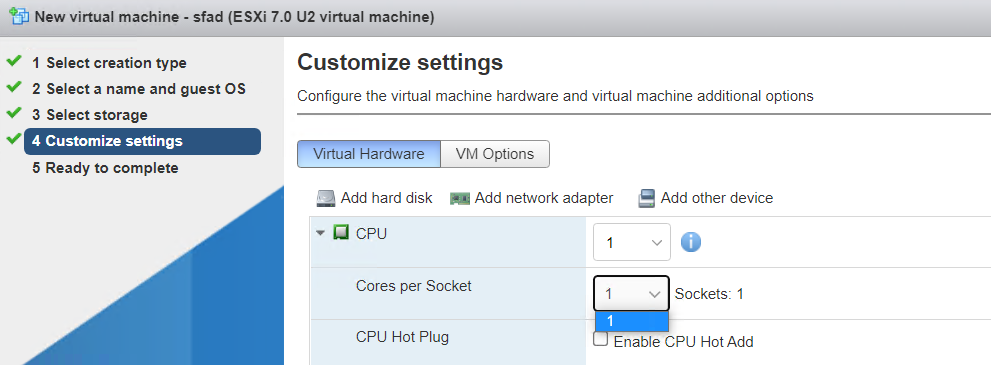991x365 pixels.
Task: Collapse the CPU section triangle
Action: [x=320, y=233]
